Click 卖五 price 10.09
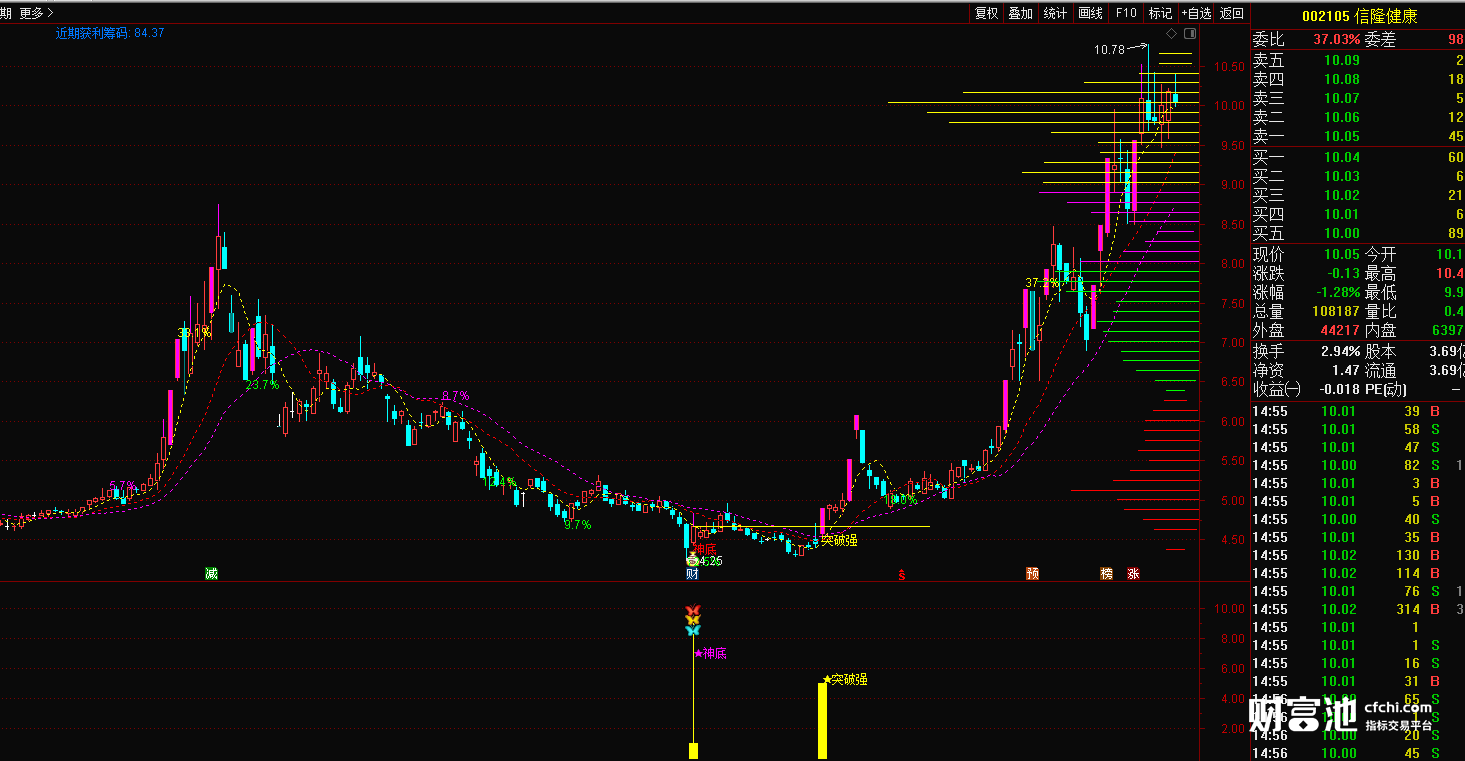1465x761 pixels. [1342, 60]
